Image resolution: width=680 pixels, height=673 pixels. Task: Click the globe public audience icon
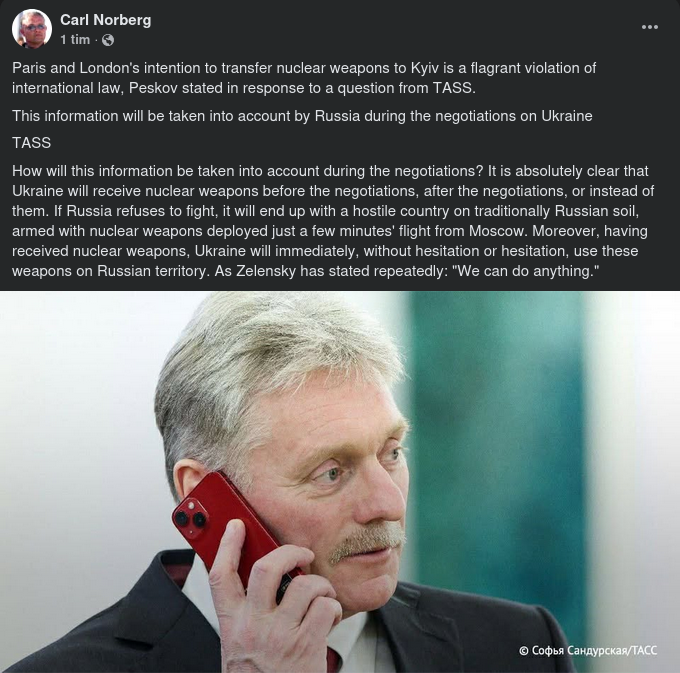pyautogui.click(x=108, y=40)
